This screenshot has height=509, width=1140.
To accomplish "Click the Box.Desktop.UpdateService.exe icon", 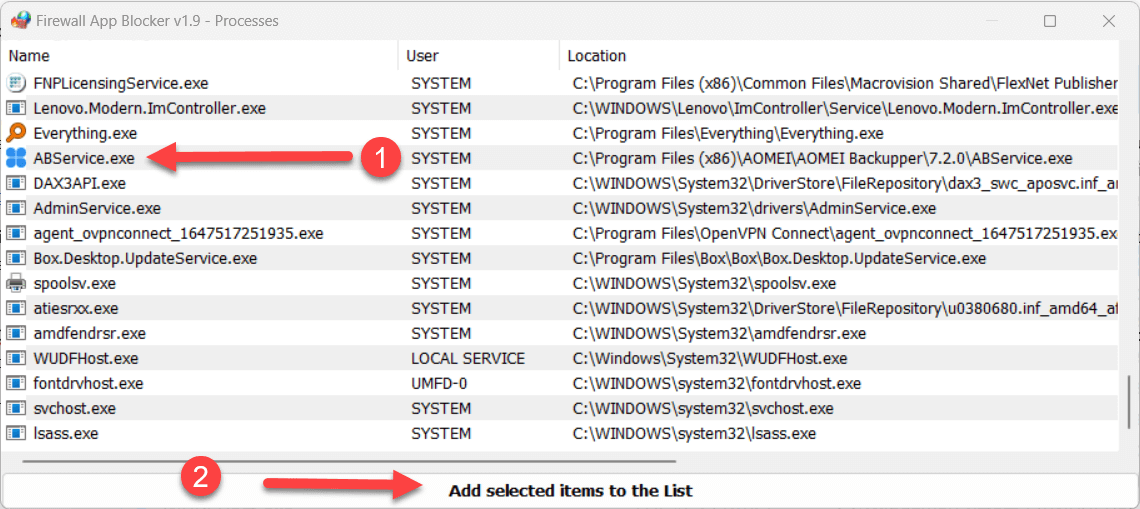I will [15, 258].
